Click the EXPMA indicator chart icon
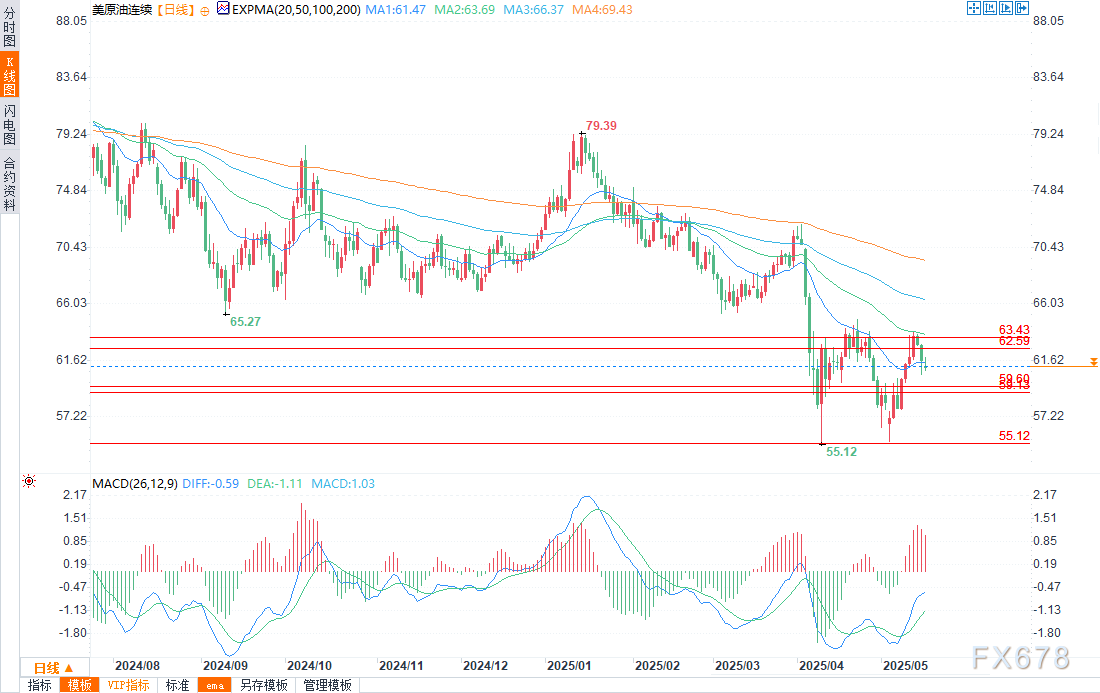1100x693 pixels. click(222, 9)
